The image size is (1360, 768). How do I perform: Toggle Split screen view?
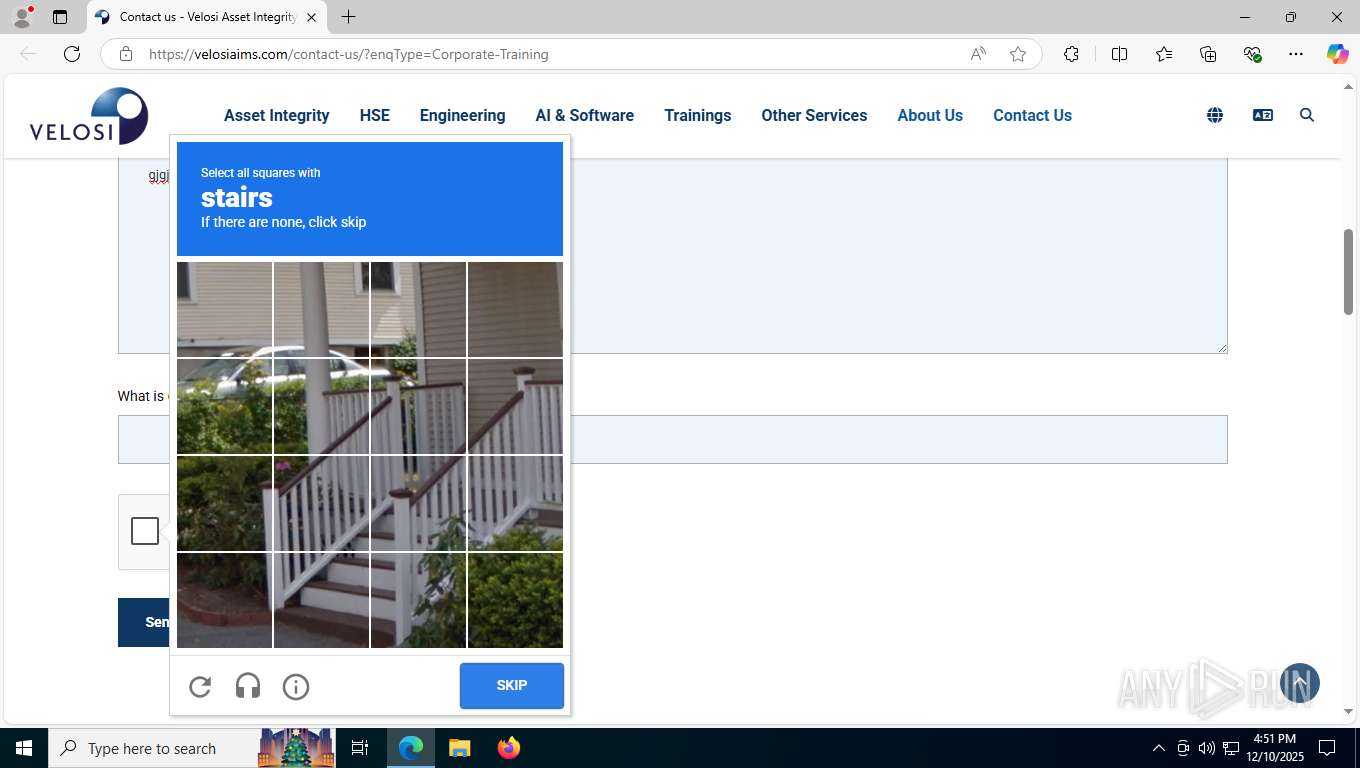[1119, 54]
